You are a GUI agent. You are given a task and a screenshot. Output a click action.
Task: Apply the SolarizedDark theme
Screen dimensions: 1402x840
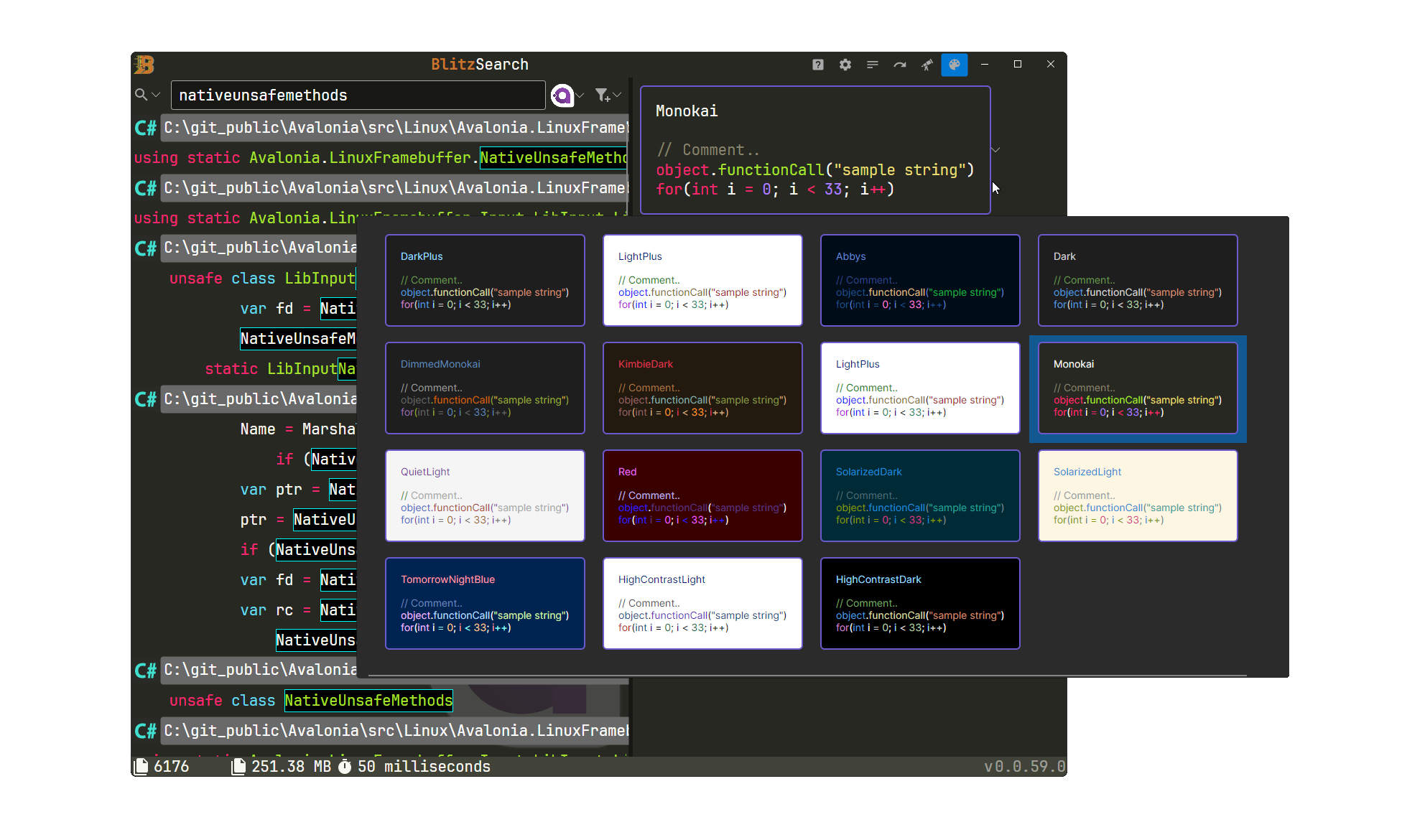coord(920,495)
